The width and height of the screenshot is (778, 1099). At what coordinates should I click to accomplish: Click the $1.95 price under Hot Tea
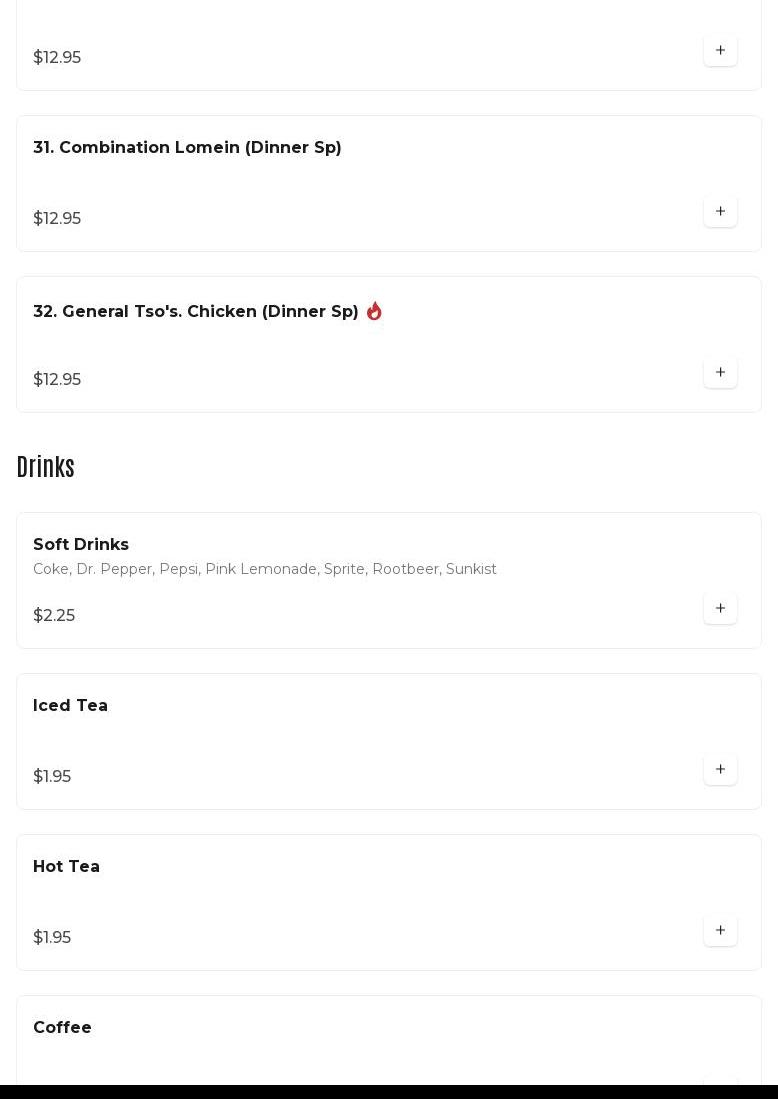[52, 938]
